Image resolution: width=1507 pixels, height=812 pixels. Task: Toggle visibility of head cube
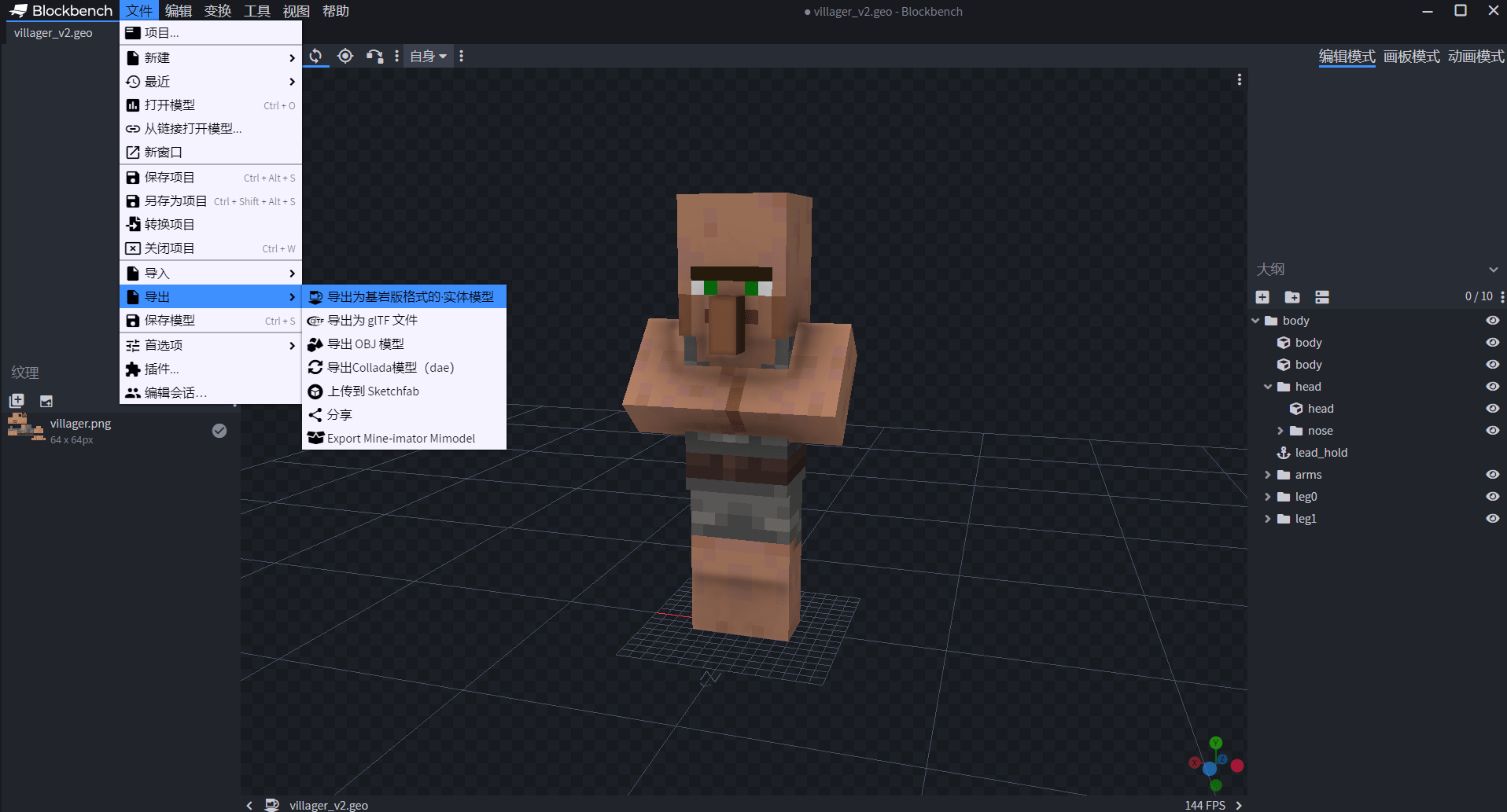[x=1492, y=409]
